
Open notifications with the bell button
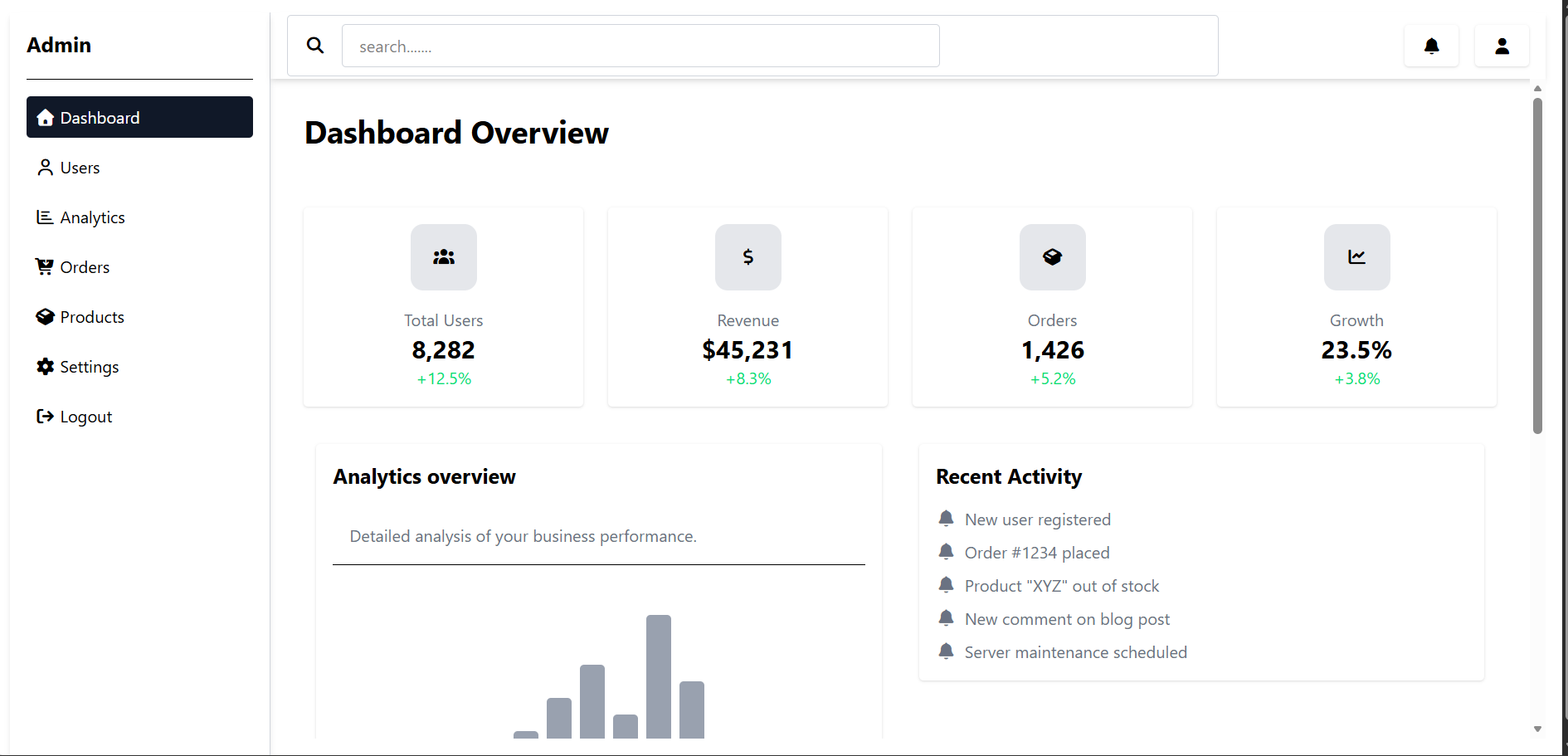coord(1430,46)
